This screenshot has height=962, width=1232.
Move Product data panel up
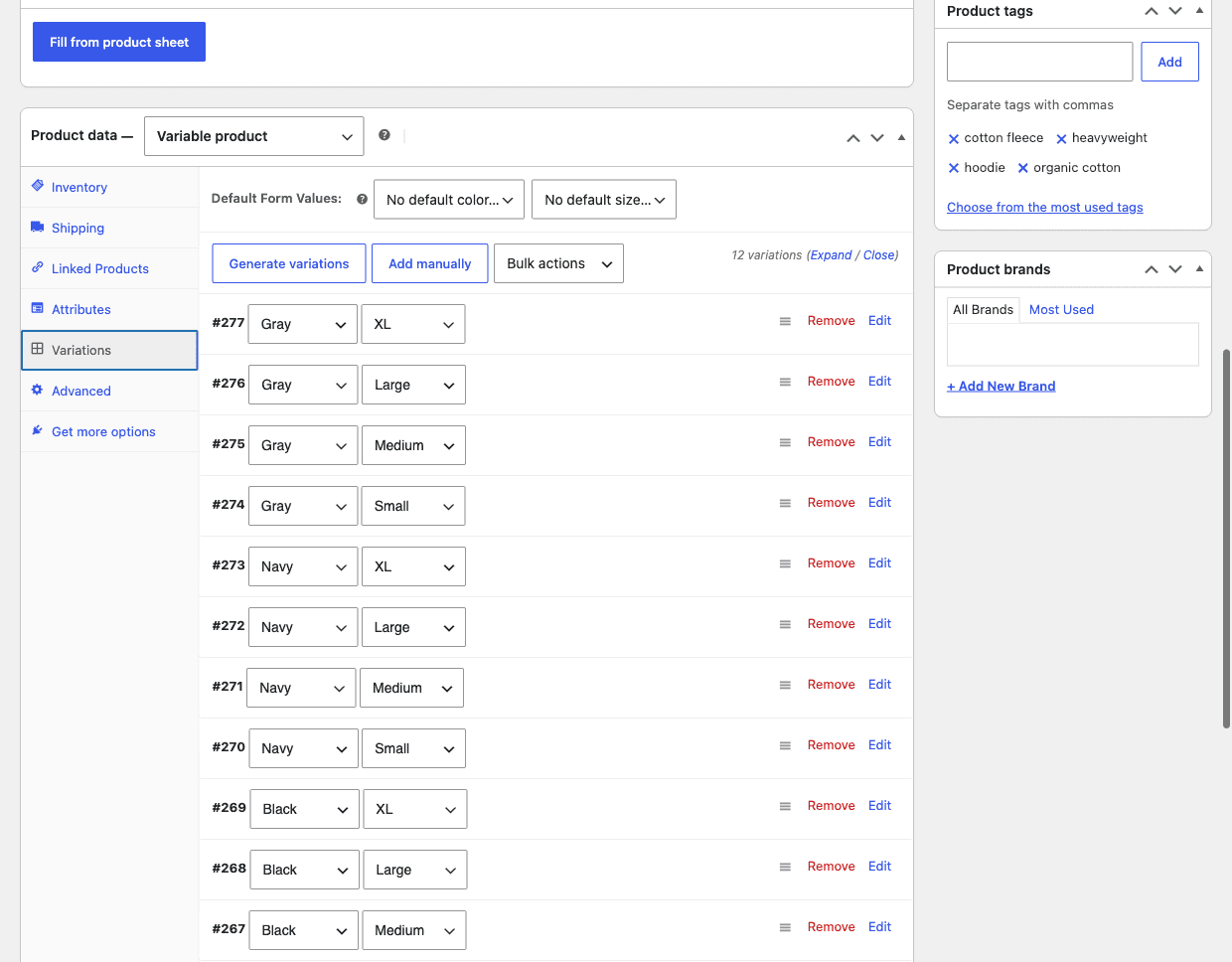[853, 138]
